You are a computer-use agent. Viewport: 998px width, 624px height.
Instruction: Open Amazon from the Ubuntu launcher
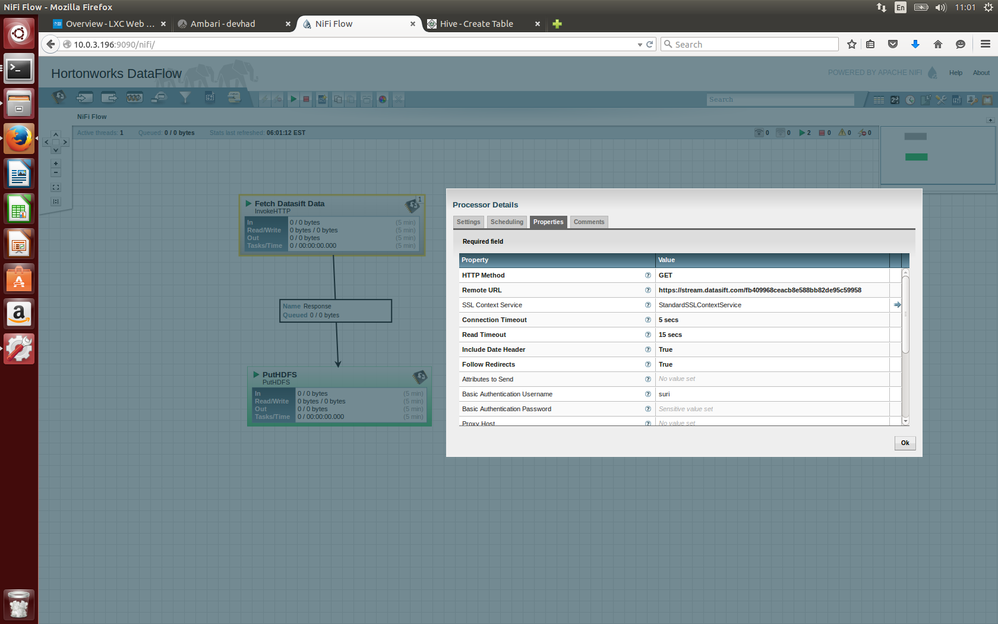coord(18,313)
